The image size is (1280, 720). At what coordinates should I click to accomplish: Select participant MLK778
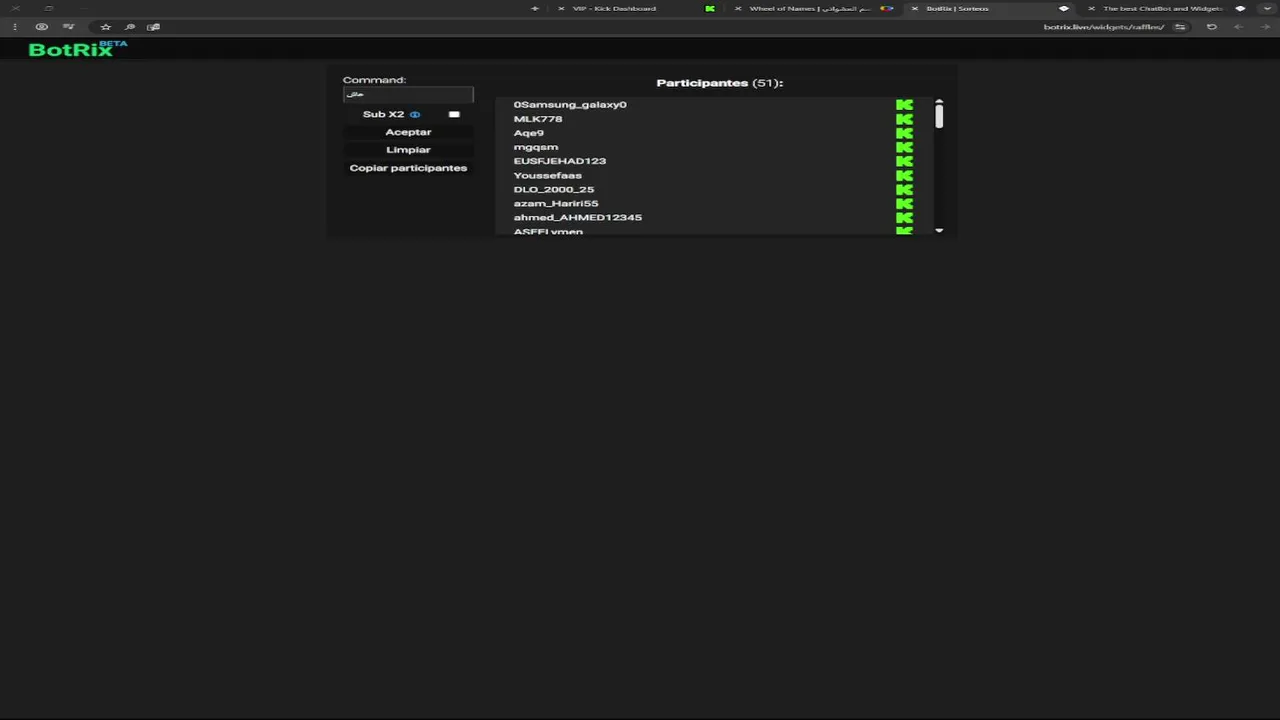(x=538, y=119)
